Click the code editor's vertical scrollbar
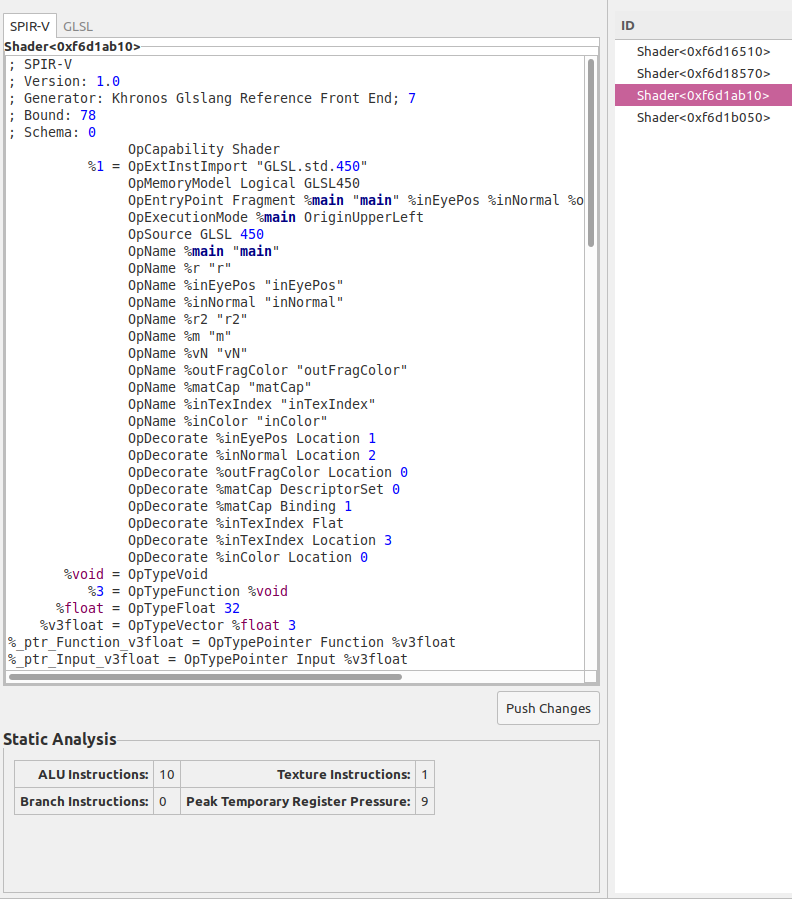The width and height of the screenshot is (792, 899). tap(591, 150)
